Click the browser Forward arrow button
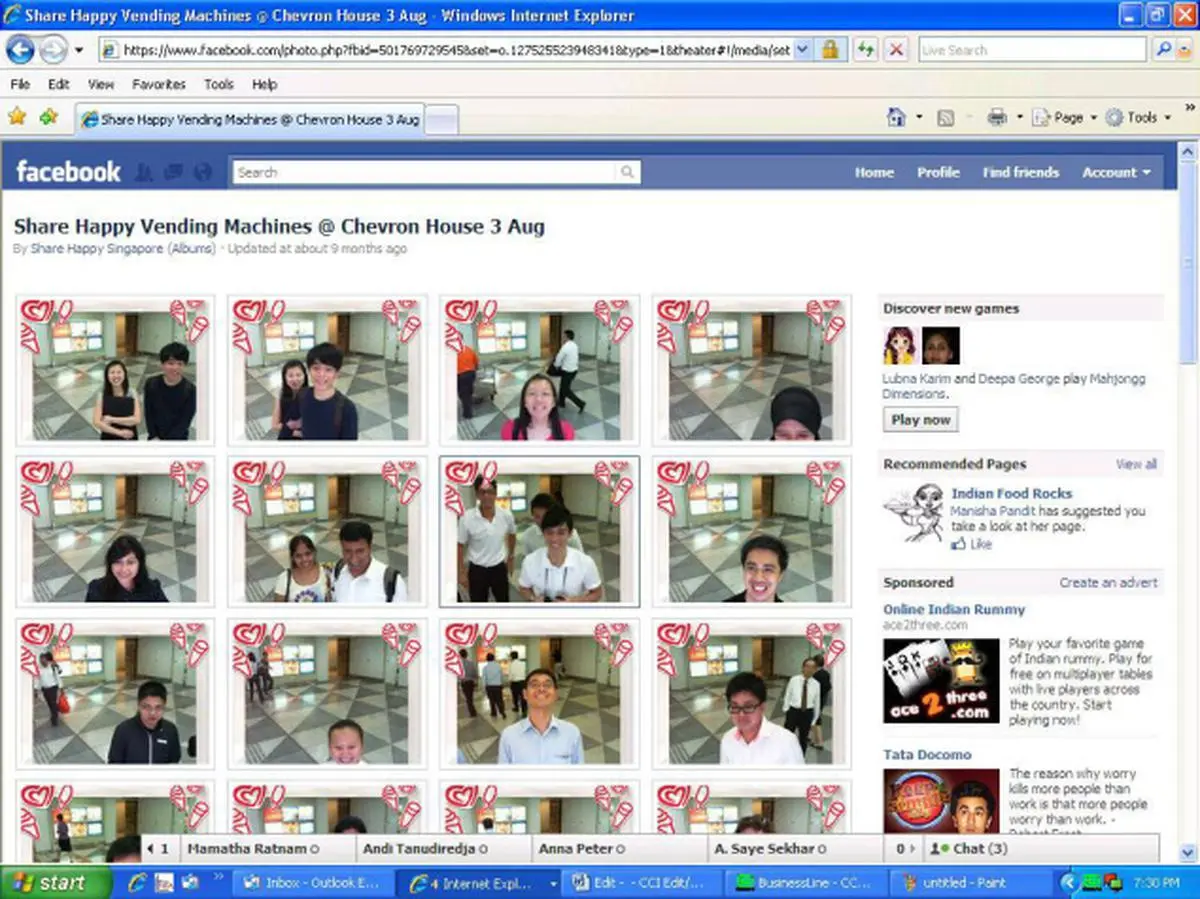The height and width of the screenshot is (899, 1200). [x=52, y=49]
